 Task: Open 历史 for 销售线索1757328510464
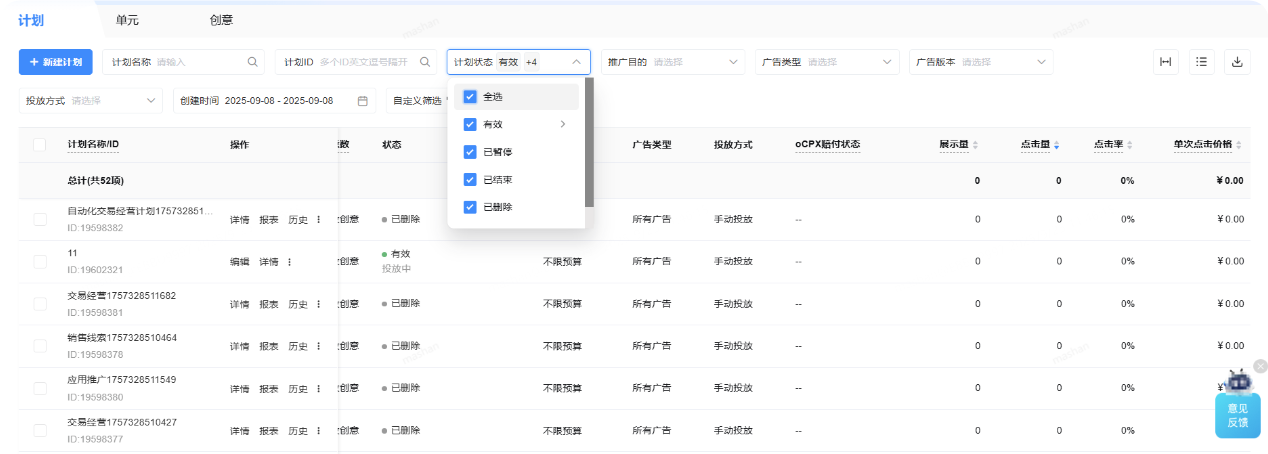click(298, 346)
